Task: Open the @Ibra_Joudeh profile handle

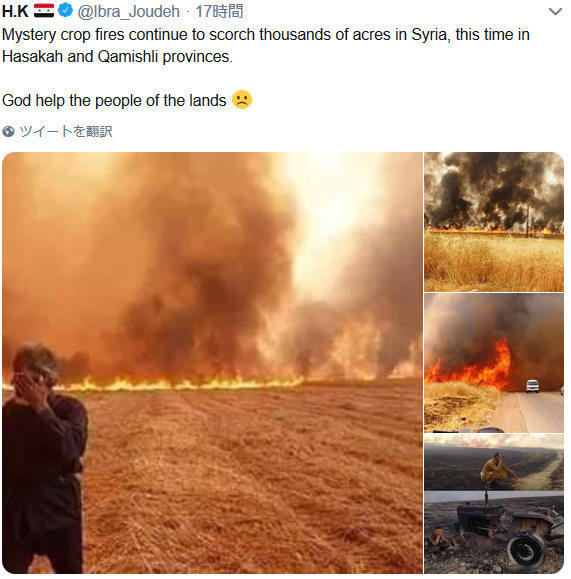Action: click(128, 11)
